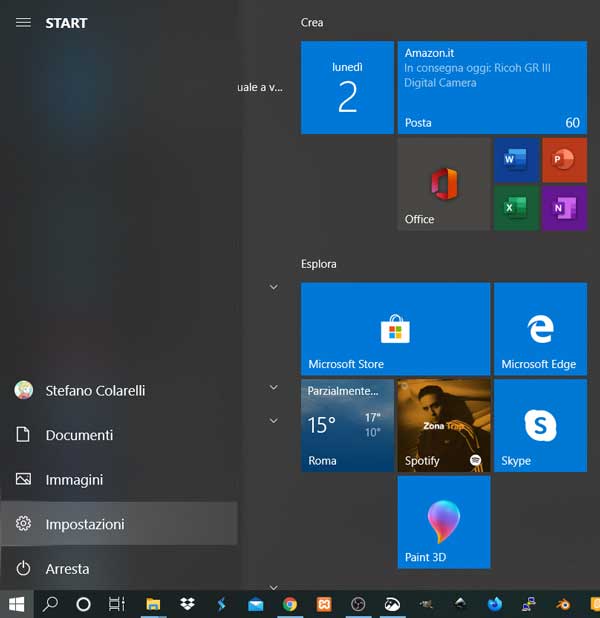Launch PowerPoint from the Office tiles
Screen dimensions: 600x618
565,160
